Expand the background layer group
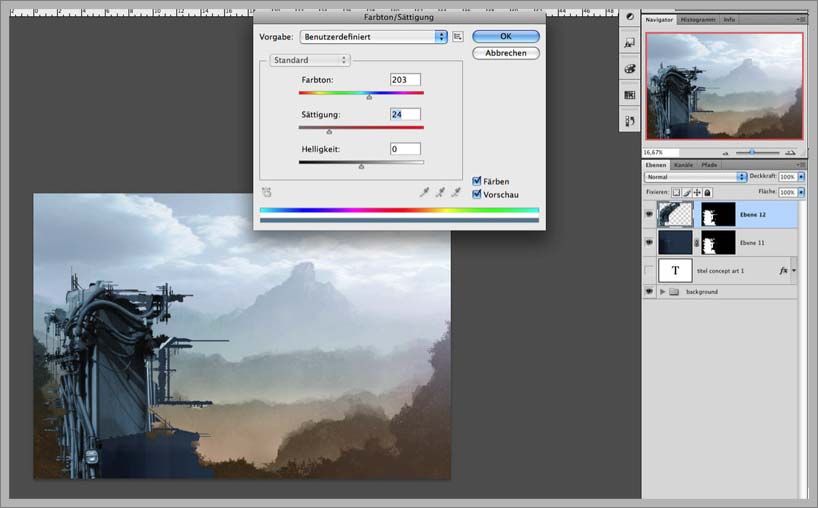Viewport: 818px width, 508px height. click(x=663, y=292)
